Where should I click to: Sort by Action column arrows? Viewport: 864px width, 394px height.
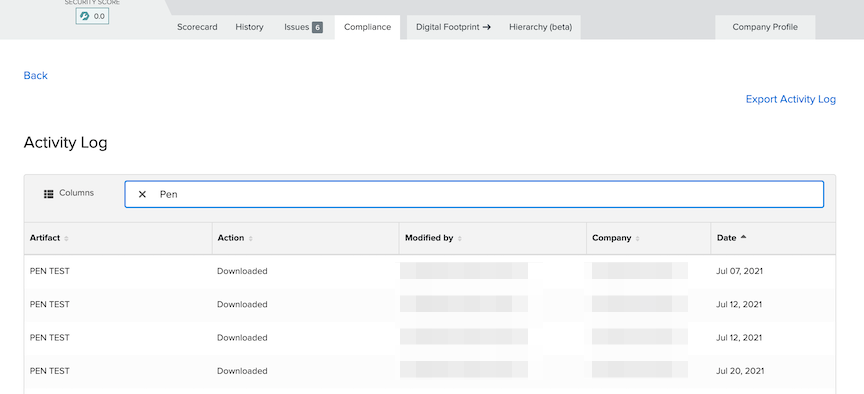point(251,239)
